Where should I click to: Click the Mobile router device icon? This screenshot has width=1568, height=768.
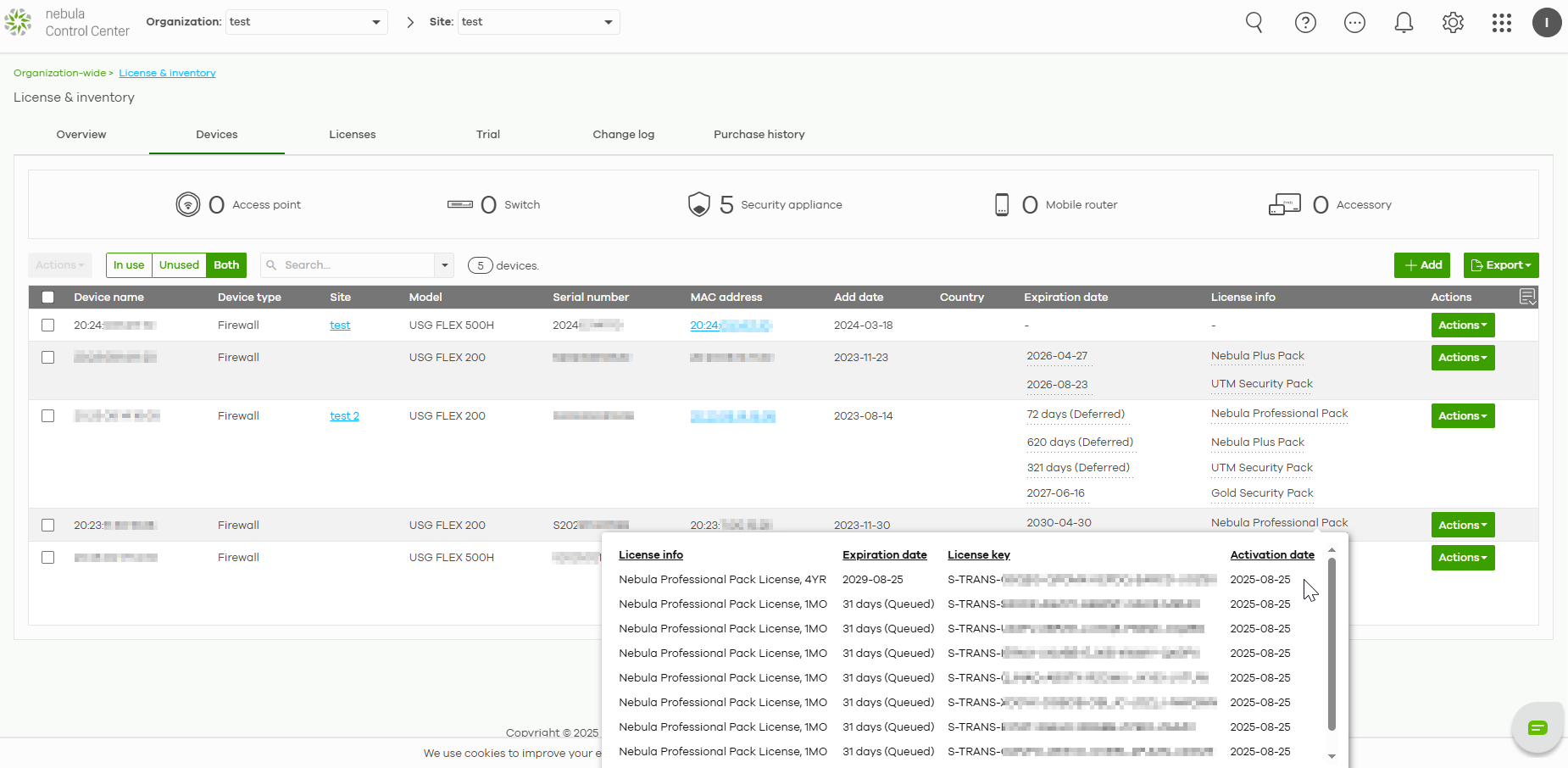[x=1002, y=204]
